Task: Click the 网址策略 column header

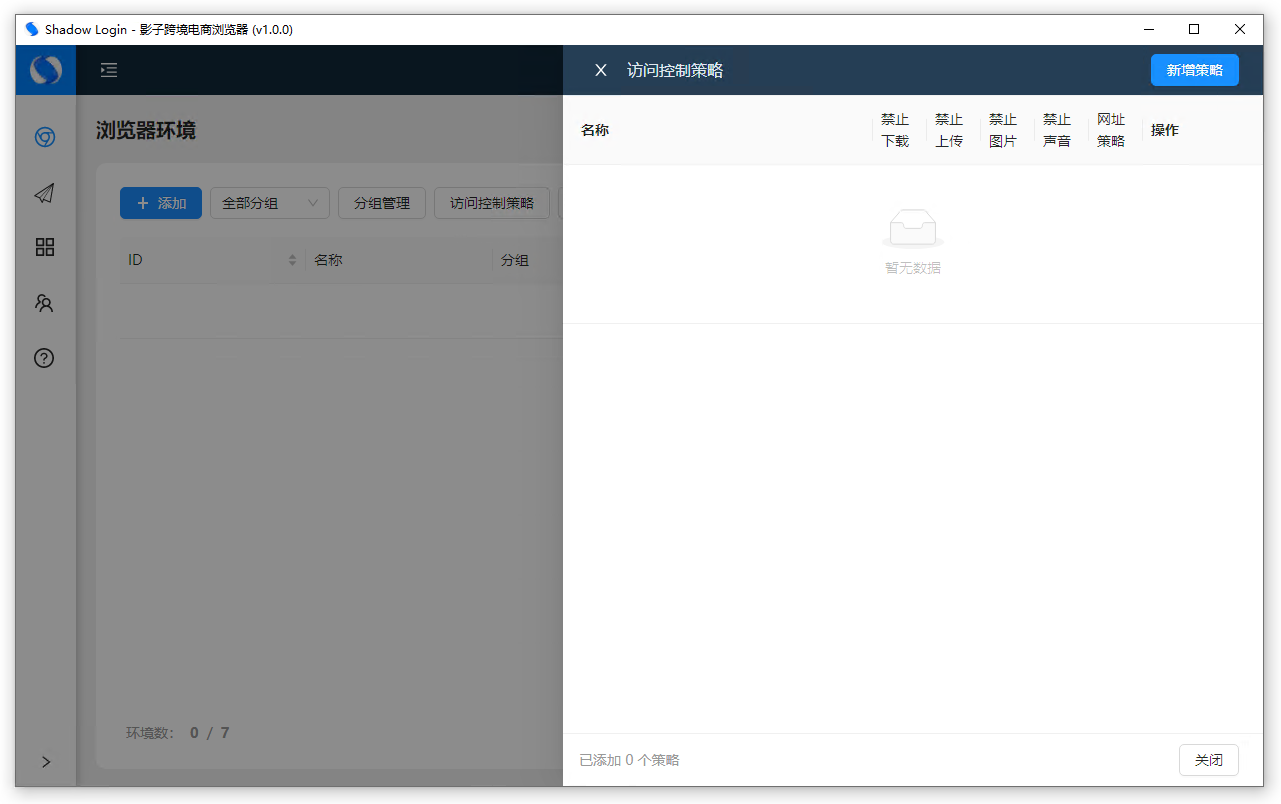Action: point(1110,130)
